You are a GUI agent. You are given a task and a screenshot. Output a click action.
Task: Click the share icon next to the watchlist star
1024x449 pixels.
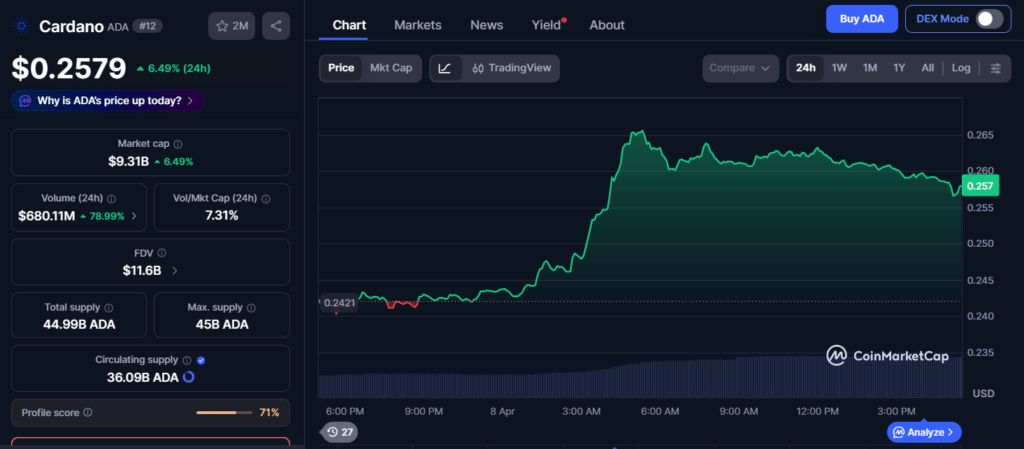tap(276, 26)
